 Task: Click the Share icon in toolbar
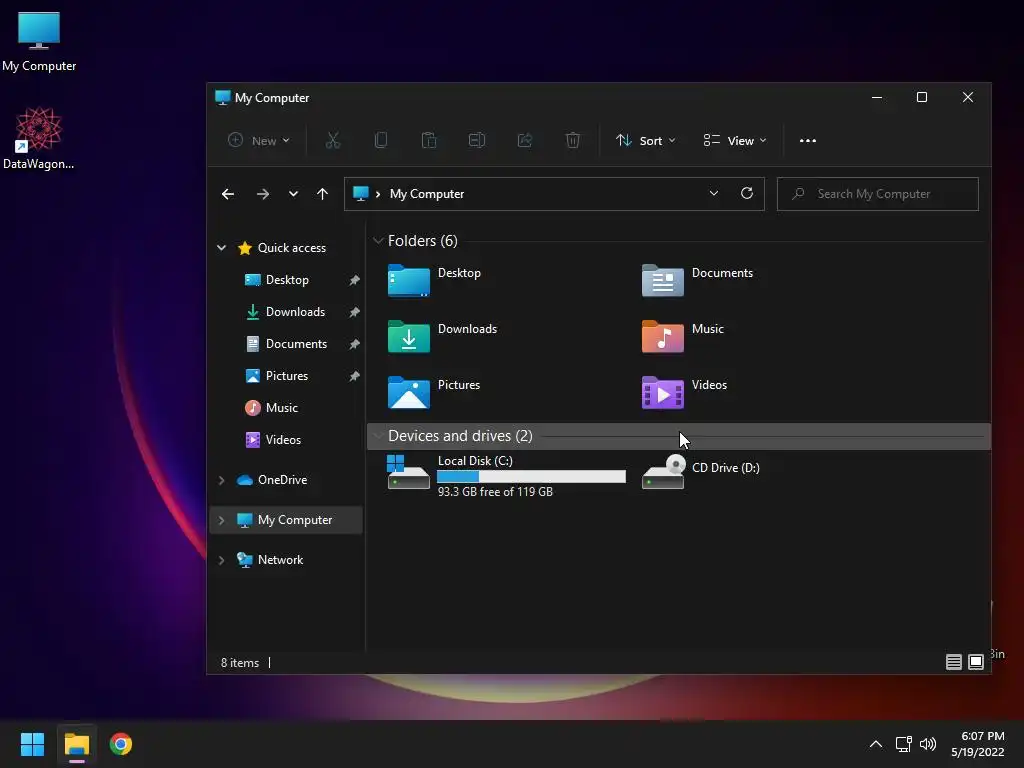(525, 140)
